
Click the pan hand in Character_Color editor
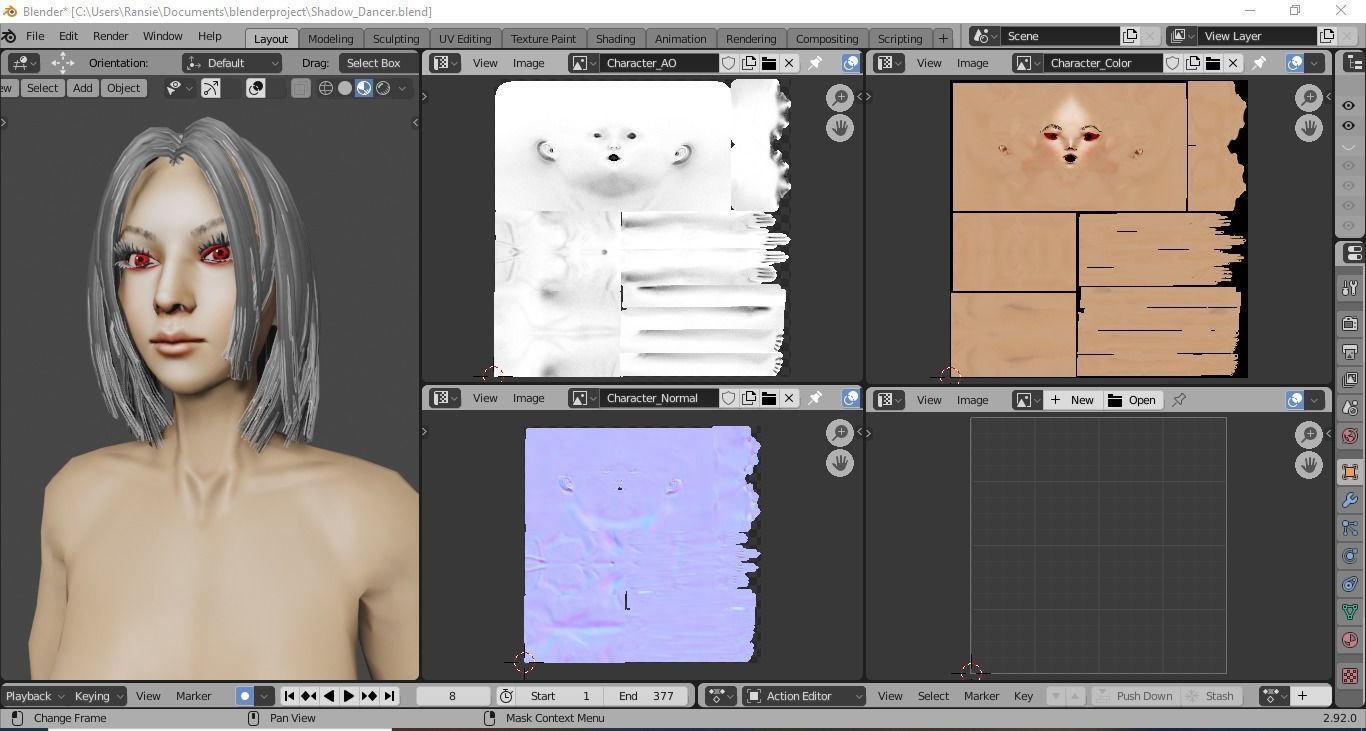click(1309, 128)
